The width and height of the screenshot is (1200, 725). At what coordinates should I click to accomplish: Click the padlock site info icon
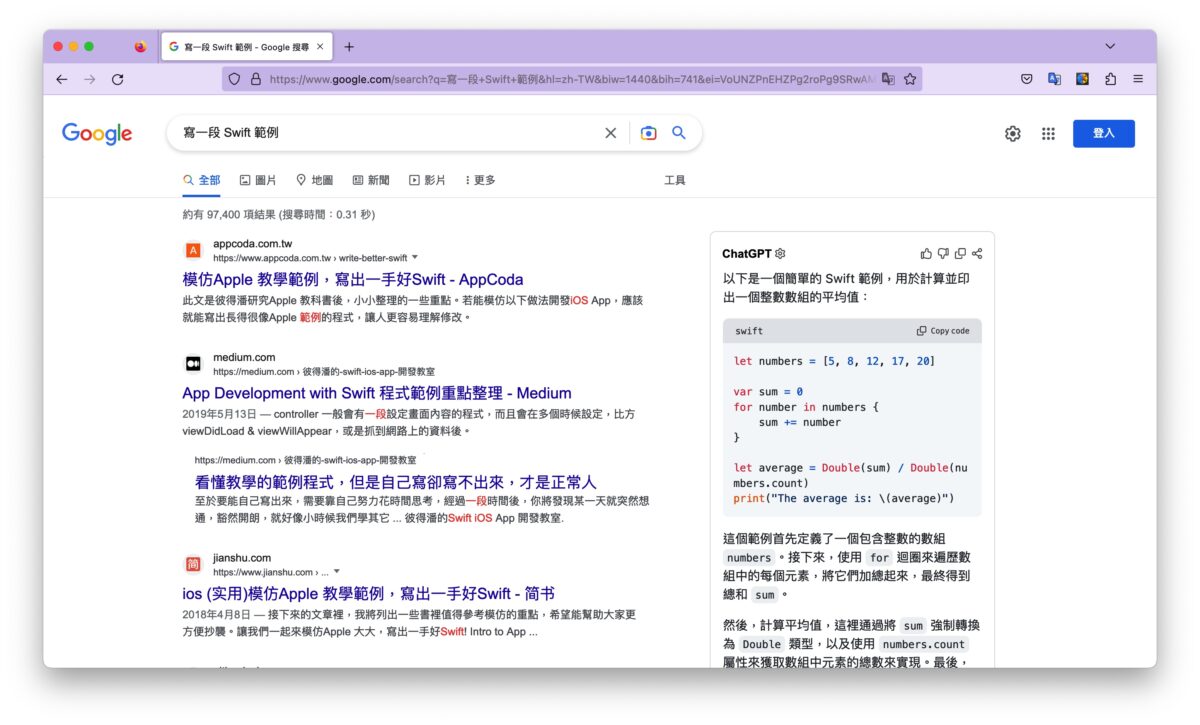255,79
